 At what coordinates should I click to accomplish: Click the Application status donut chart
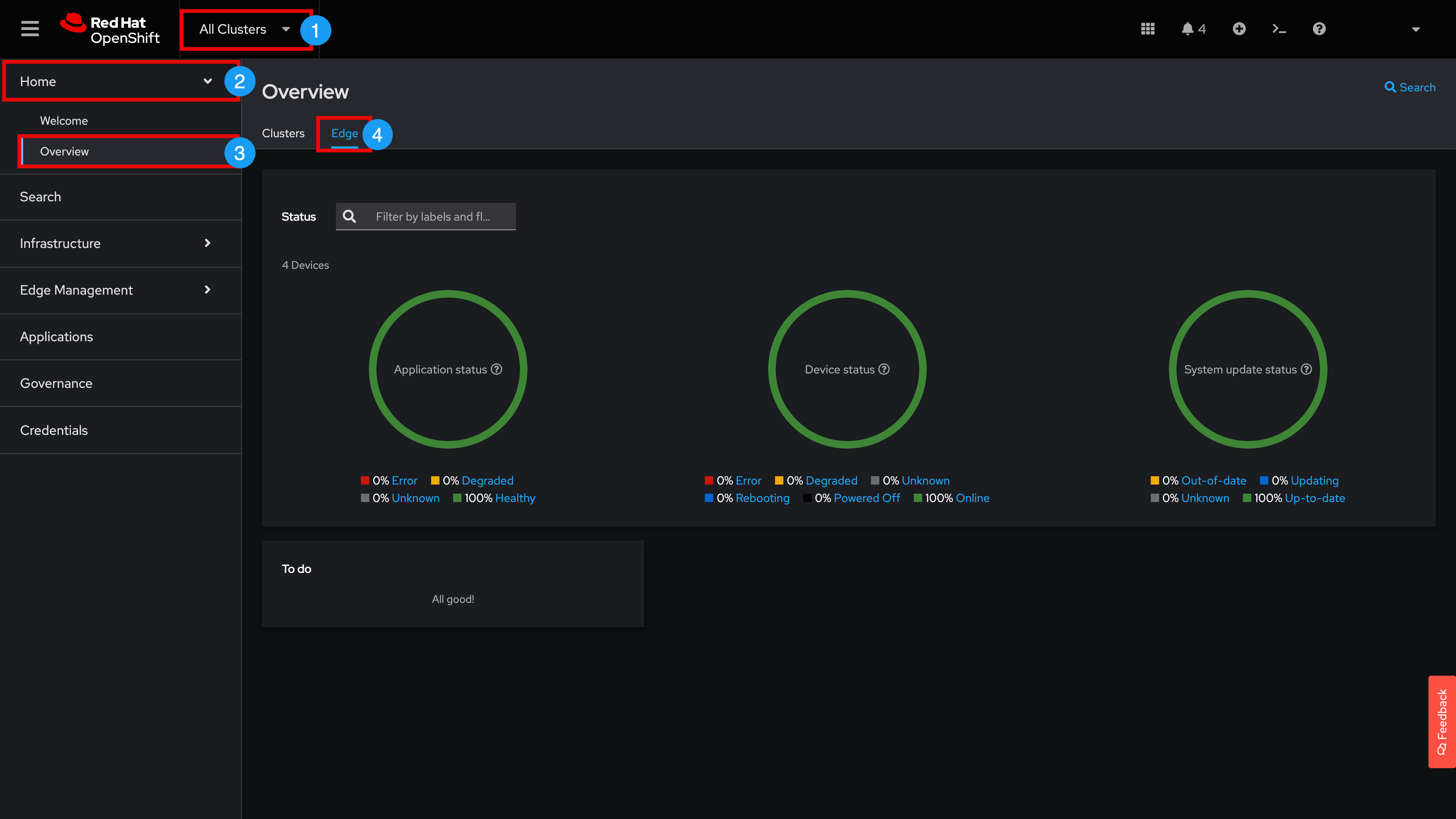click(x=448, y=369)
